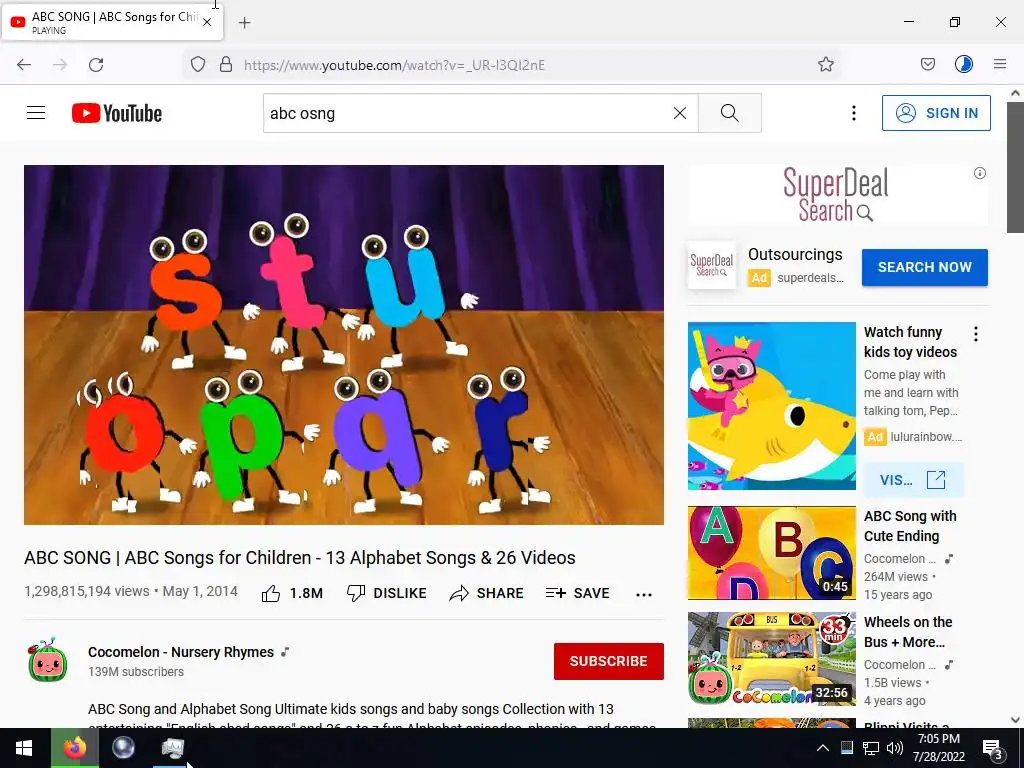
Task: Close the ABC SONG tab
Action: (207, 22)
